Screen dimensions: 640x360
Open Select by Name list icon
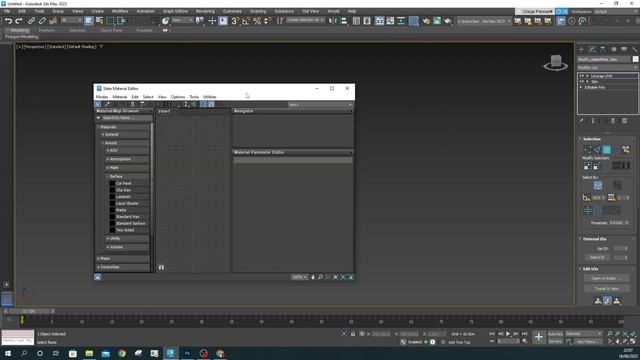point(99,21)
